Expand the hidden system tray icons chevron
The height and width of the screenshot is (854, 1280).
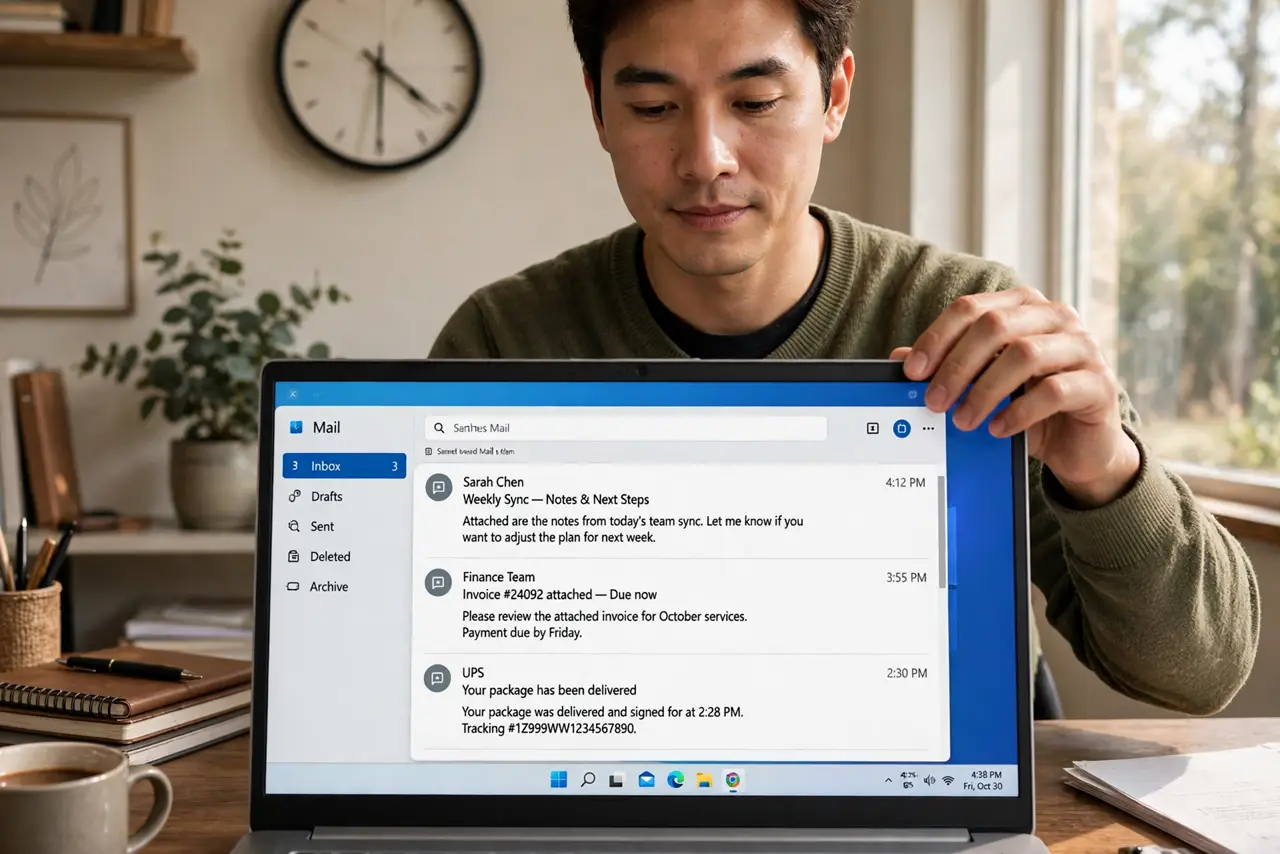pos(888,780)
